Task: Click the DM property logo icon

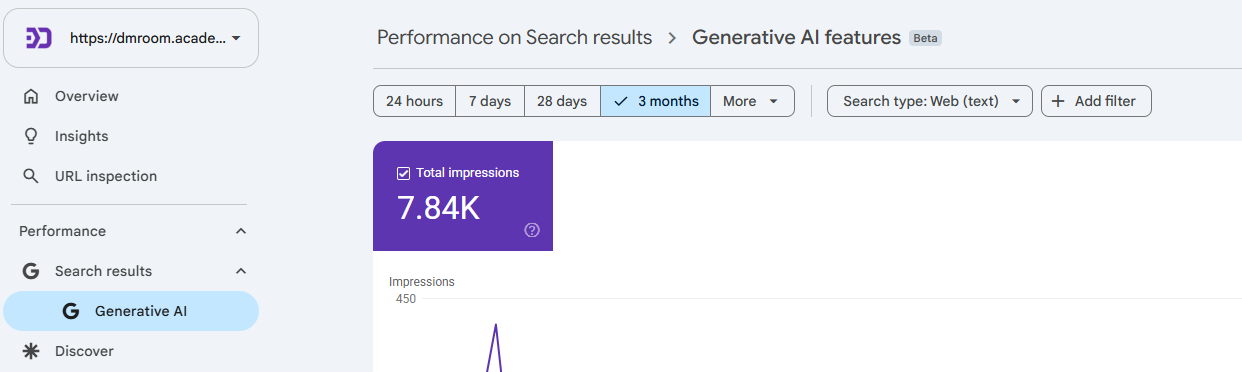Action: [38, 38]
